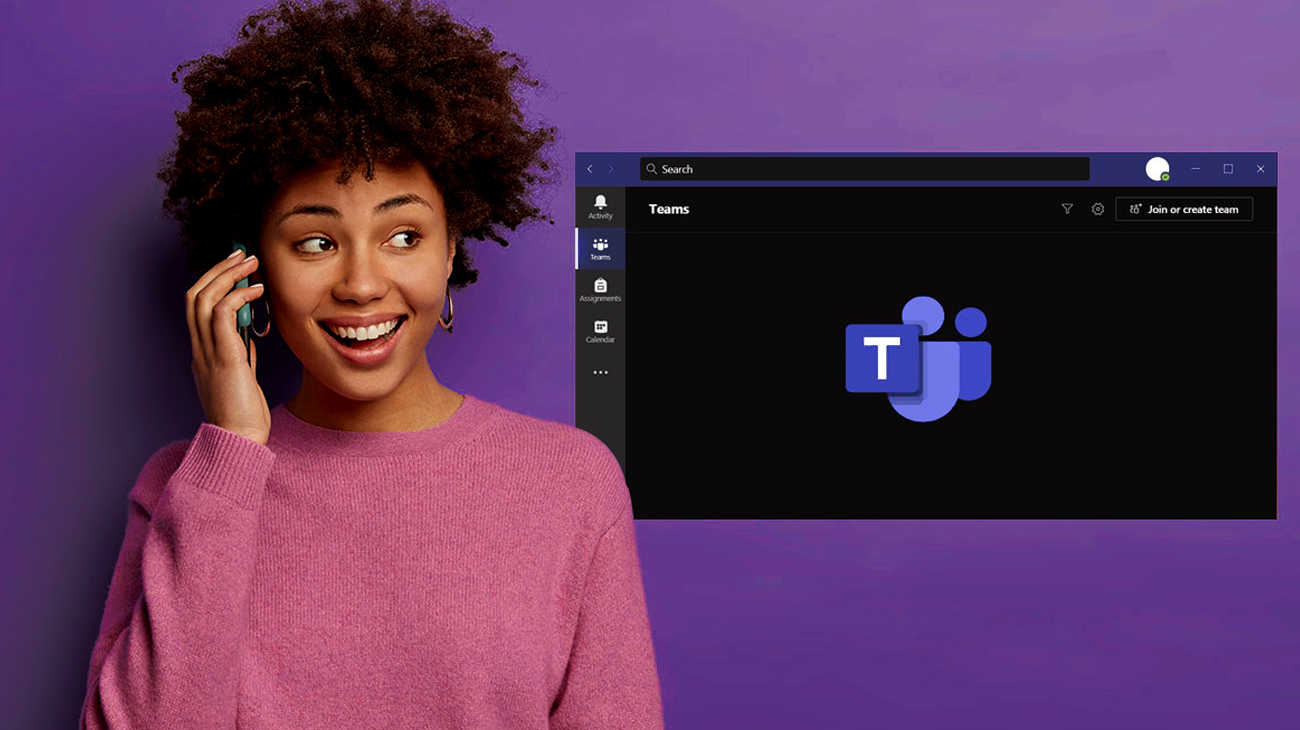Screen dimensions: 1300x730
Task: Maximize the Teams window
Action: tap(1228, 169)
